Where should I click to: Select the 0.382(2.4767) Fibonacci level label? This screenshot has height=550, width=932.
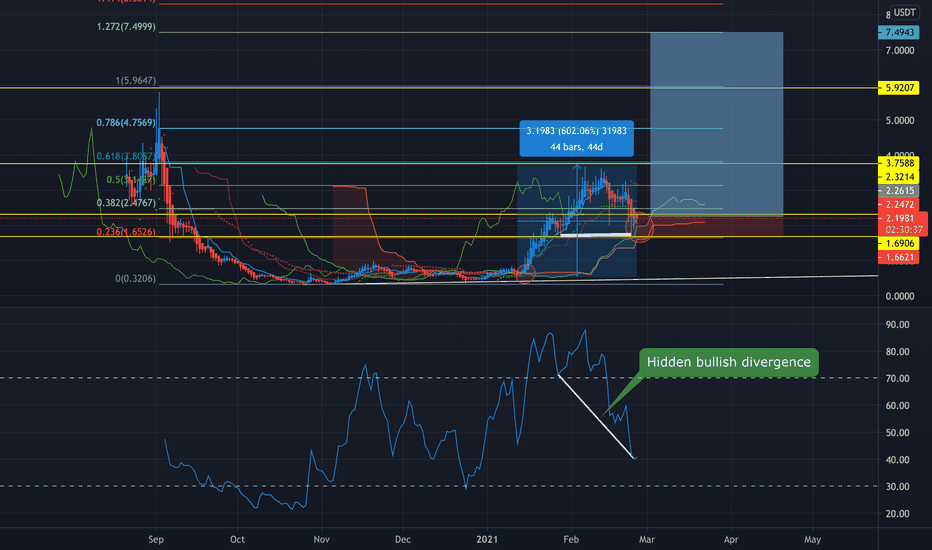(126, 203)
